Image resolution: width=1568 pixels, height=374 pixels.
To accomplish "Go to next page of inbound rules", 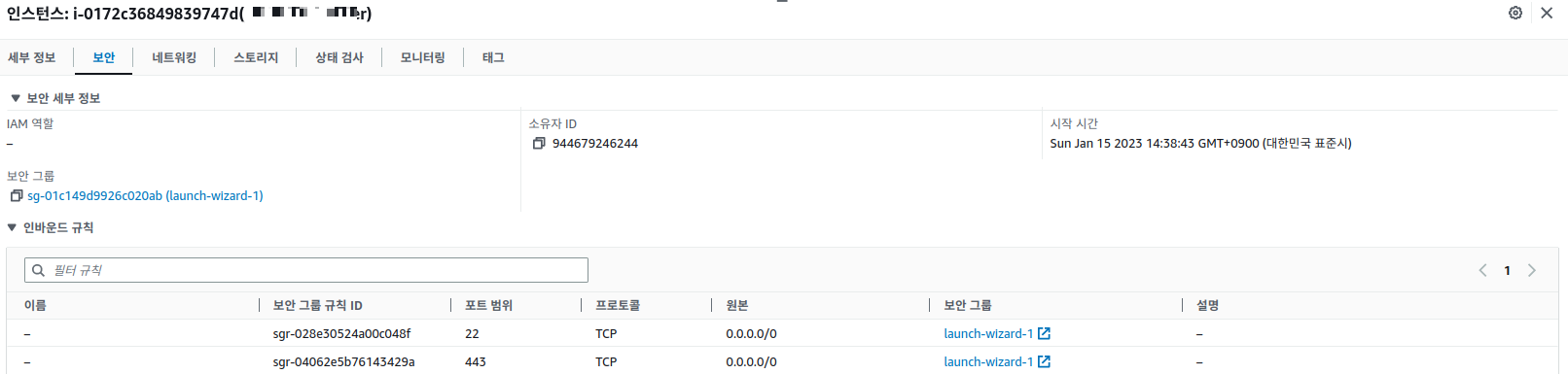I will click(x=1532, y=270).
